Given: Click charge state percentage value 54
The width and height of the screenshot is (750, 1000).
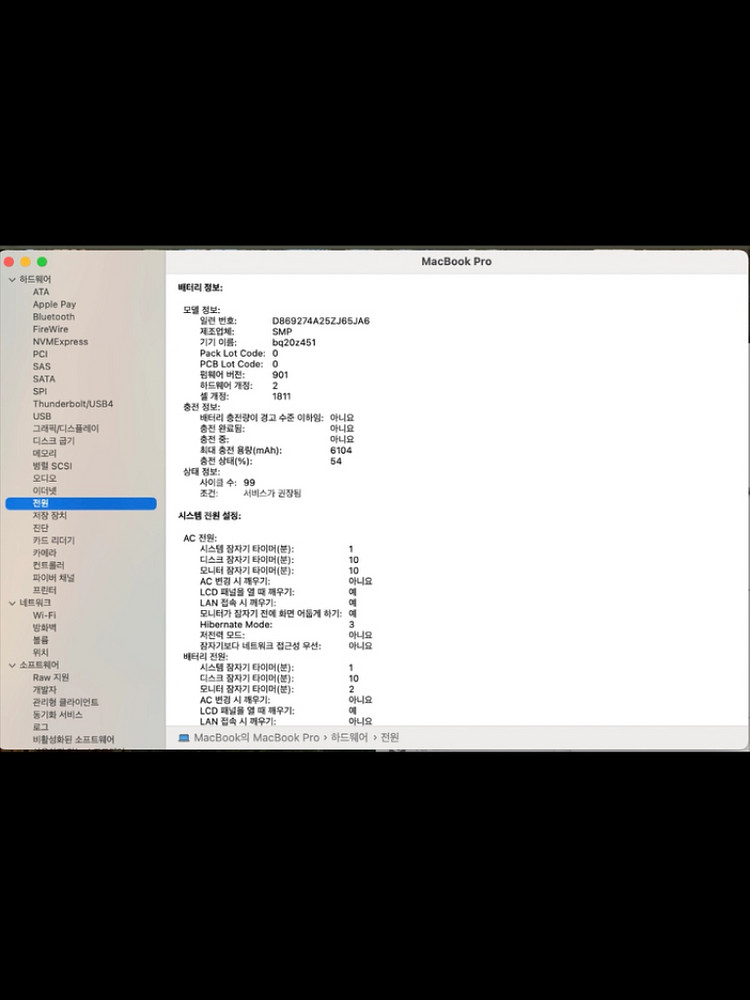Looking at the screenshot, I should pyautogui.click(x=336, y=461).
